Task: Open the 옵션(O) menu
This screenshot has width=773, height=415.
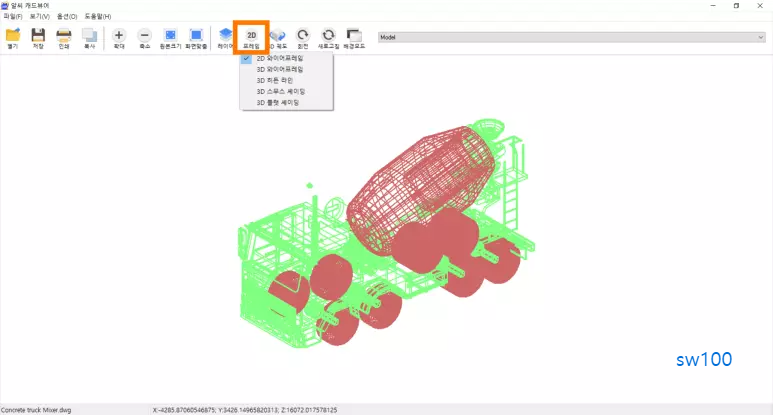Action: tap(67, 16)
